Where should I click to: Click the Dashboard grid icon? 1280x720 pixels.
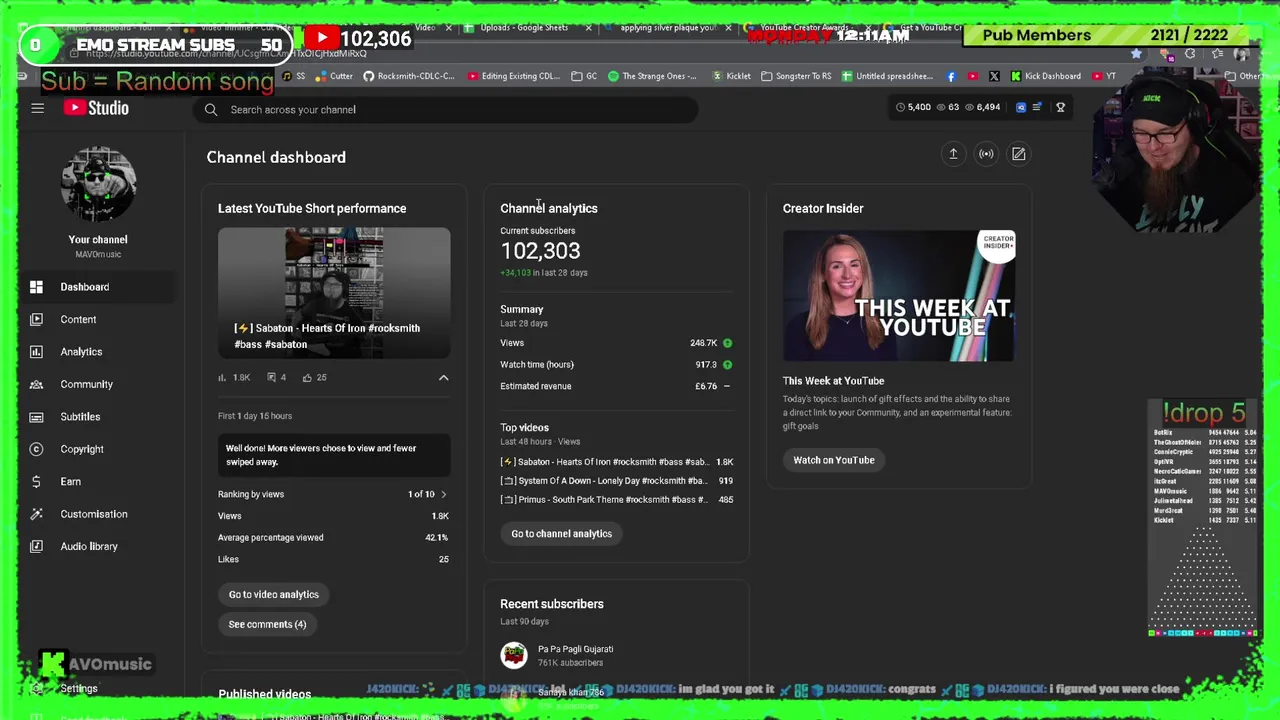(x=36, y=287)
